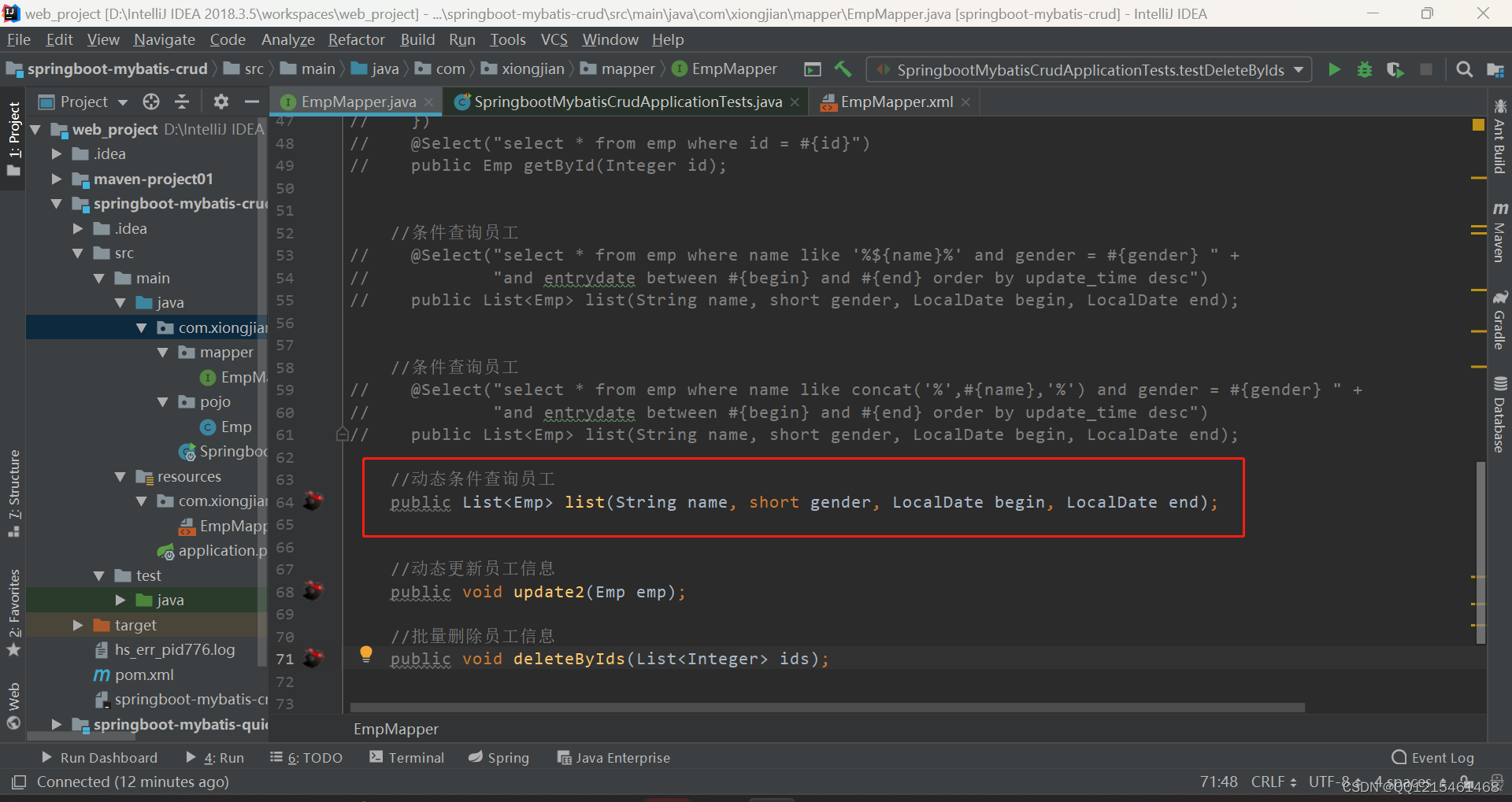Open Terminal tool window
The image size is (1512, 802).
(x=407, y=757)
